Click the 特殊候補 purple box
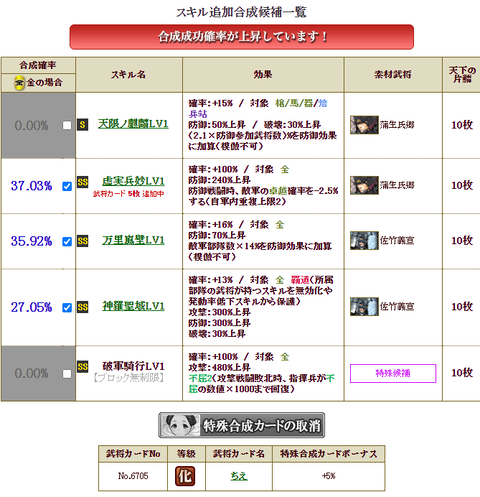The height and width of the screenshot is (497, 480). click(393, 373)
